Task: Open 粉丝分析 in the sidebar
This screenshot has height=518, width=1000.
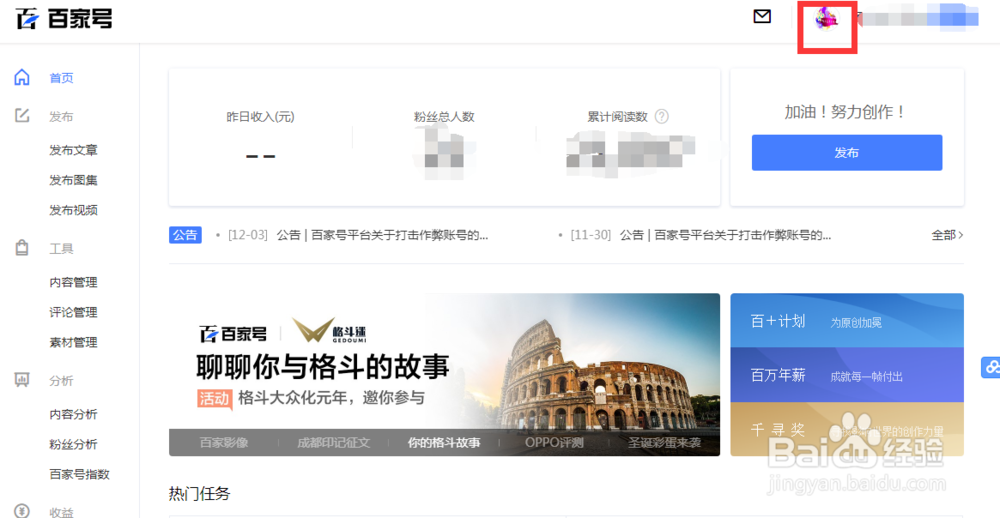Action: point(73,445)
